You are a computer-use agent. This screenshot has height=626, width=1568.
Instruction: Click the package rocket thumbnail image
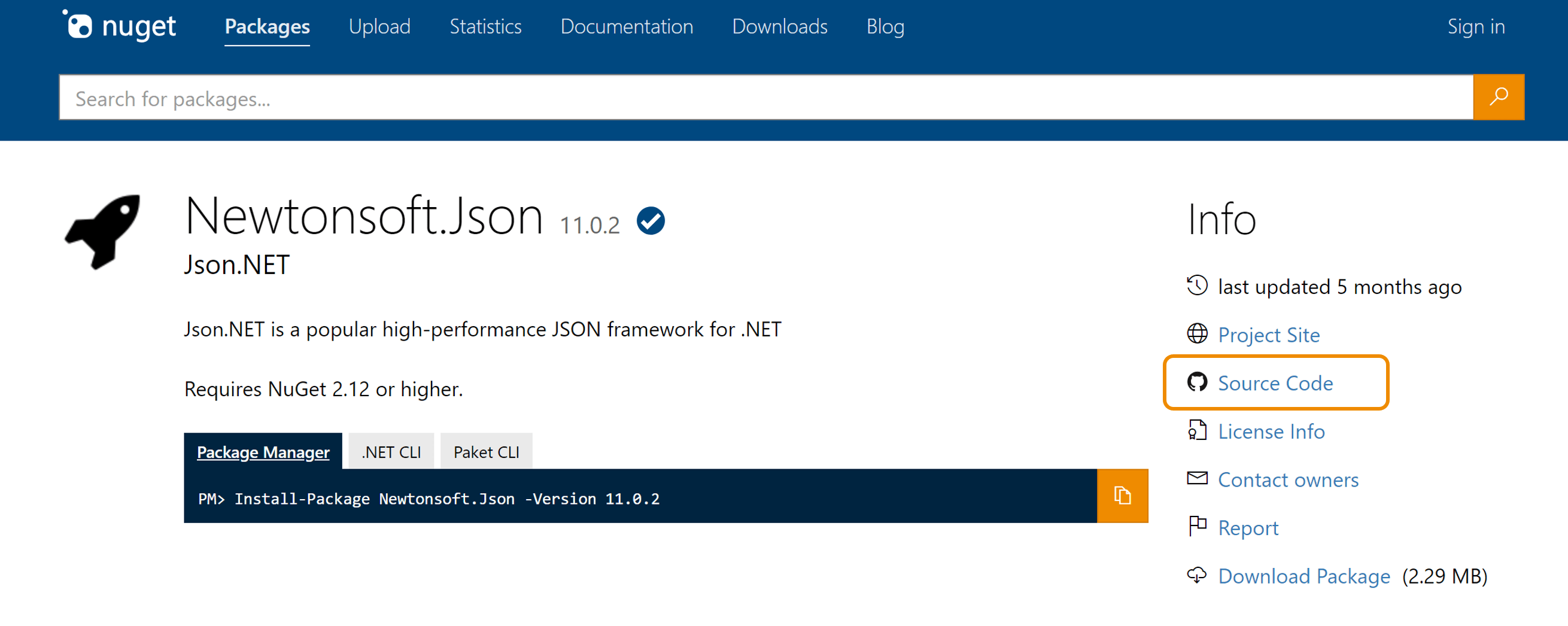point(104,232)
